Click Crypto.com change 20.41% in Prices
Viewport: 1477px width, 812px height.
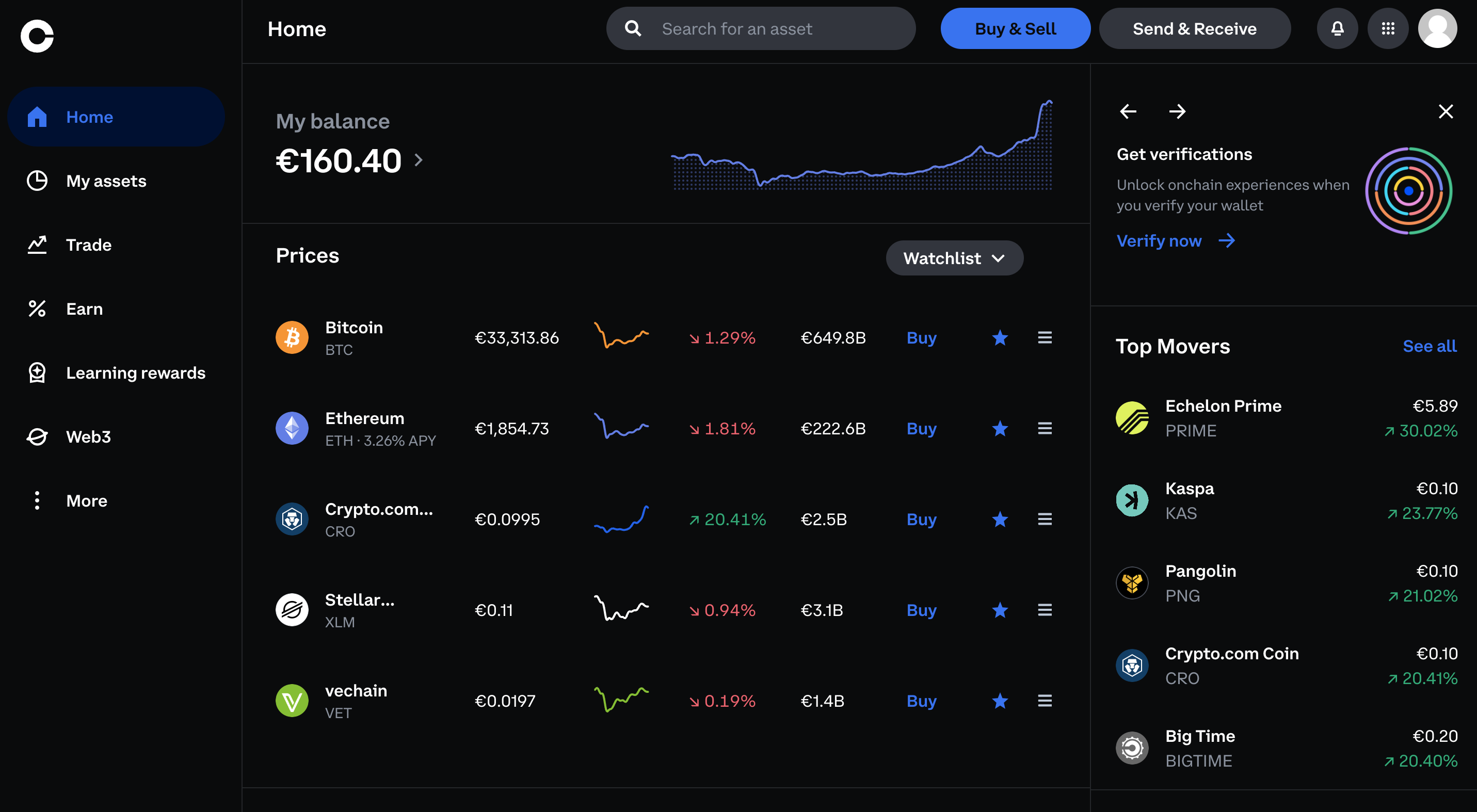(x=727, y=519)
